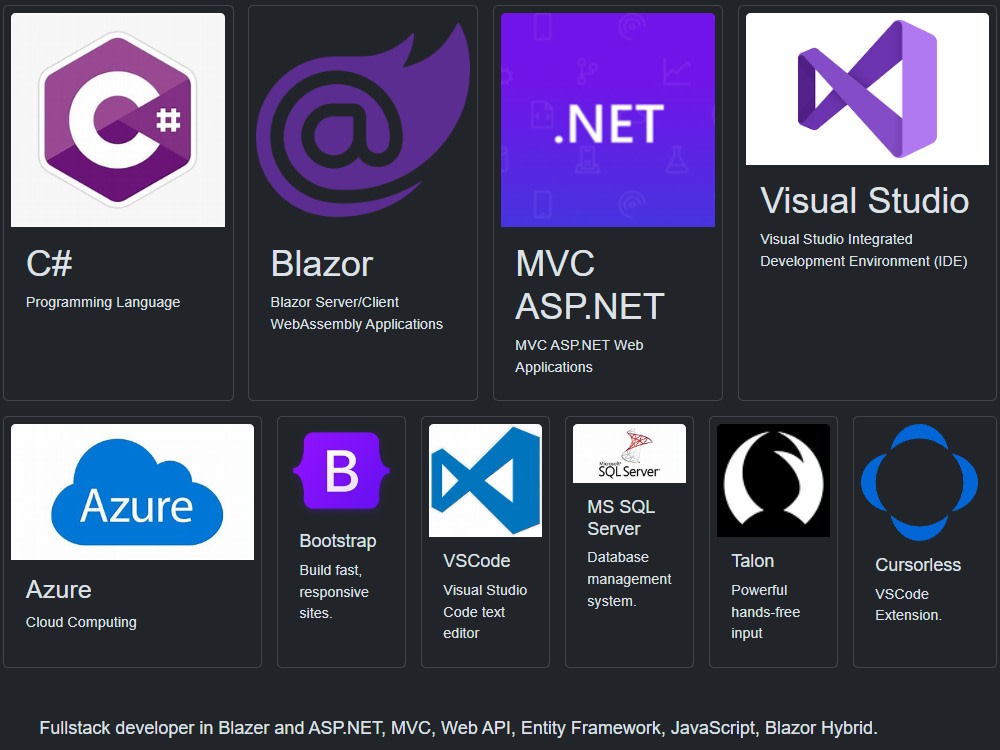
Task: Click 'Blazor Server/Client WebAssembly Applications' text
Action: pos(357,313)
